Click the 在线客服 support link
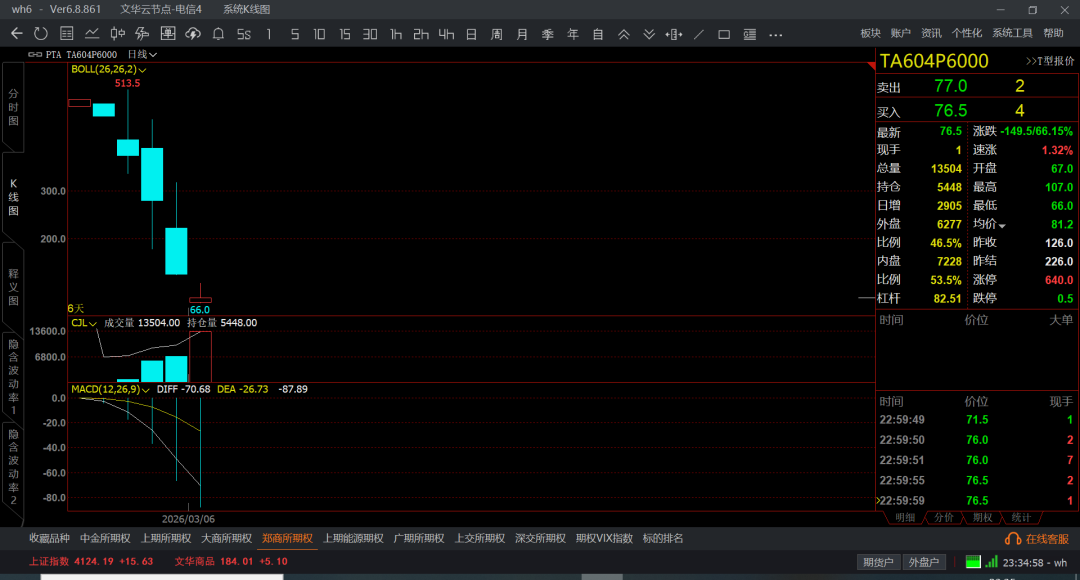Viewport: 1080px width, 580px height. click(1037, 539)
